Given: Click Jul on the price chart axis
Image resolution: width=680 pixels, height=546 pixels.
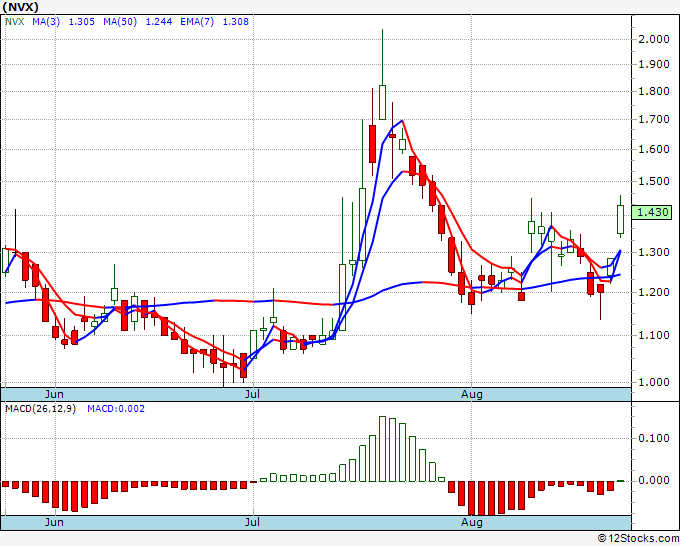Looking at the screenshot, I should pyautogui.click(x=252, y=395).
